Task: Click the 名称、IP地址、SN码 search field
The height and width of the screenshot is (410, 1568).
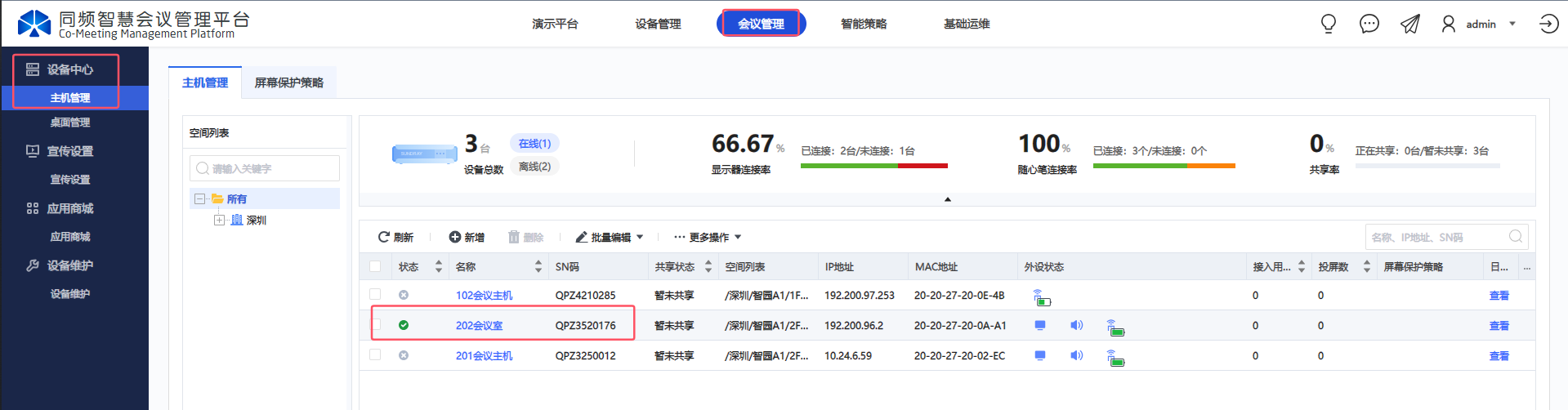Action: pos(1437,237)
